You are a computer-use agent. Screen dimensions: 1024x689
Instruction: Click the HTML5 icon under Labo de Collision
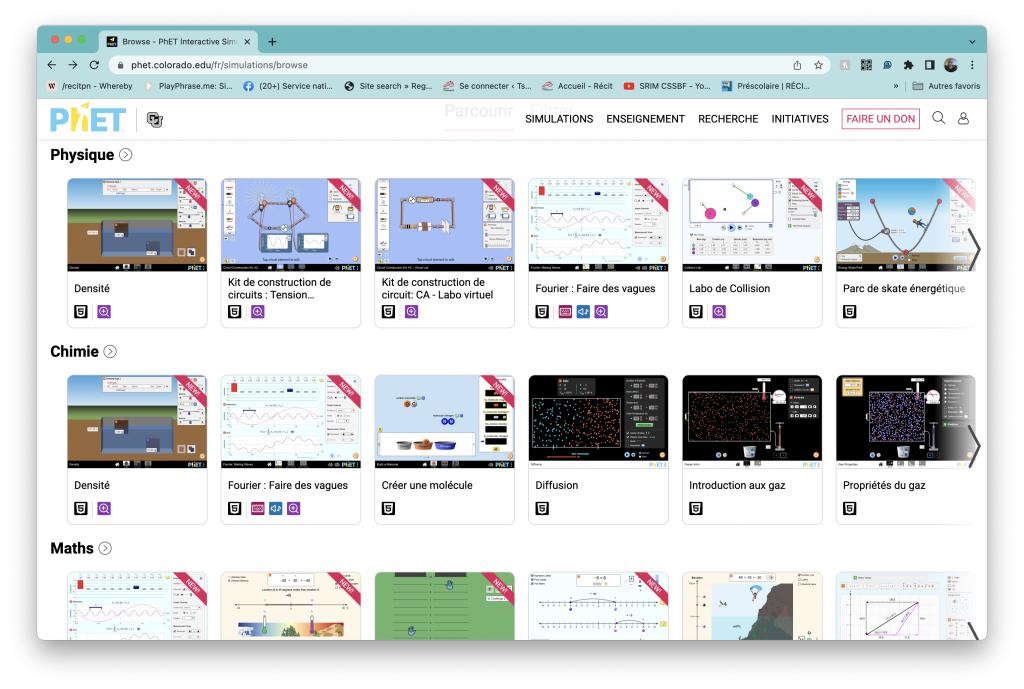696,312
